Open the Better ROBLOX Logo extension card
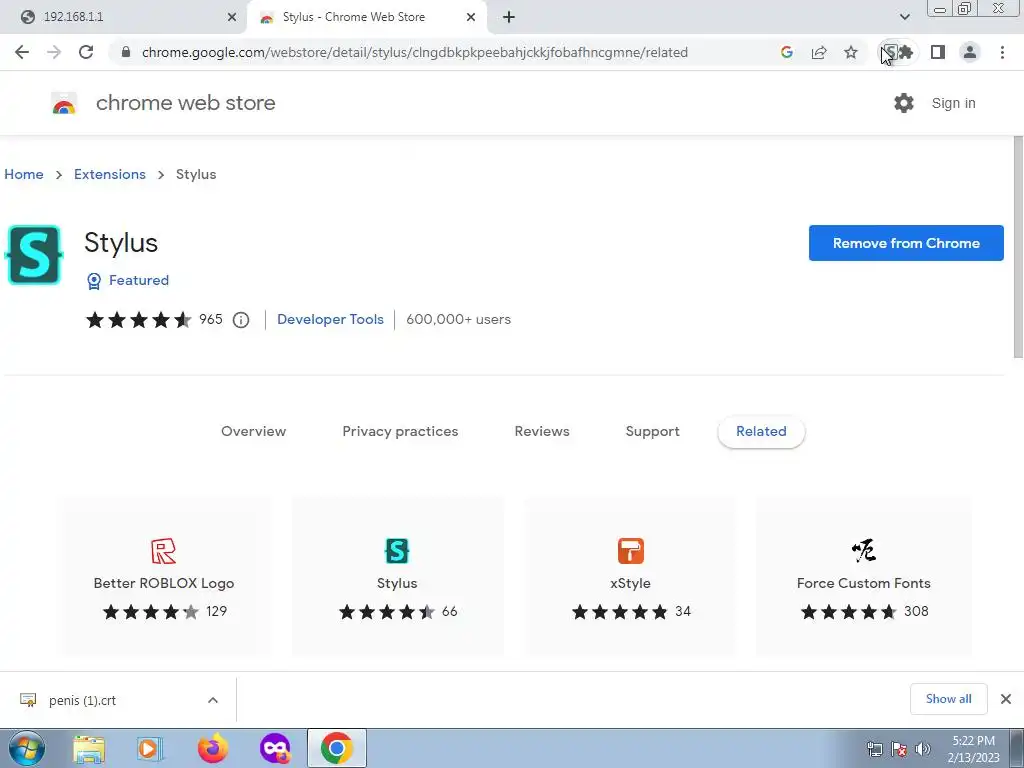 (164, 577)
